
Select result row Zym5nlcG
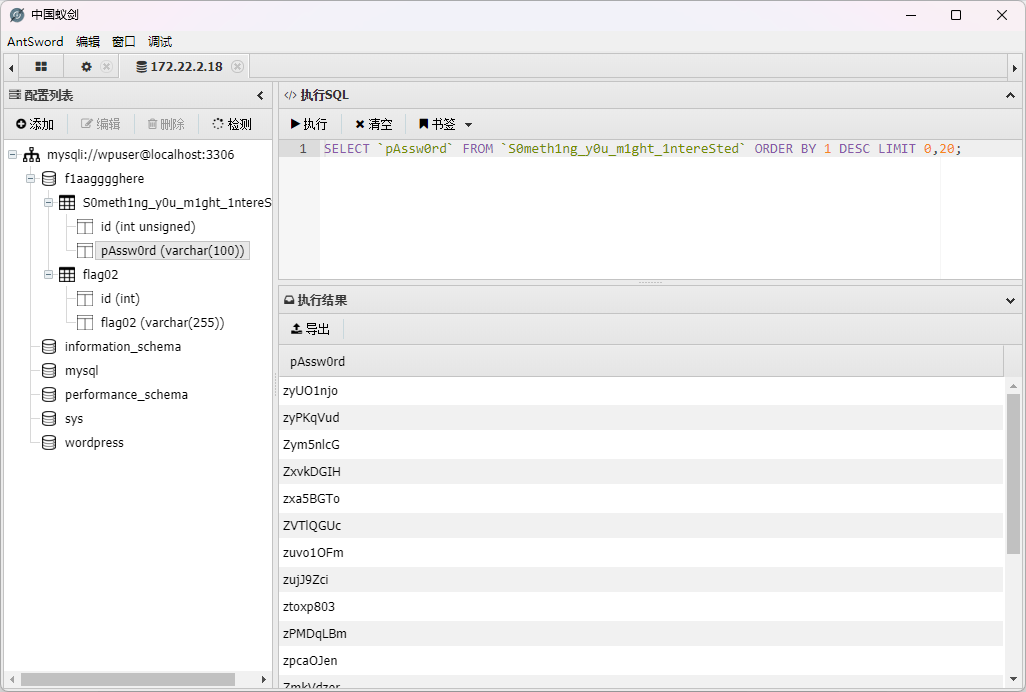pyautogui.click(x=641, y=445)
